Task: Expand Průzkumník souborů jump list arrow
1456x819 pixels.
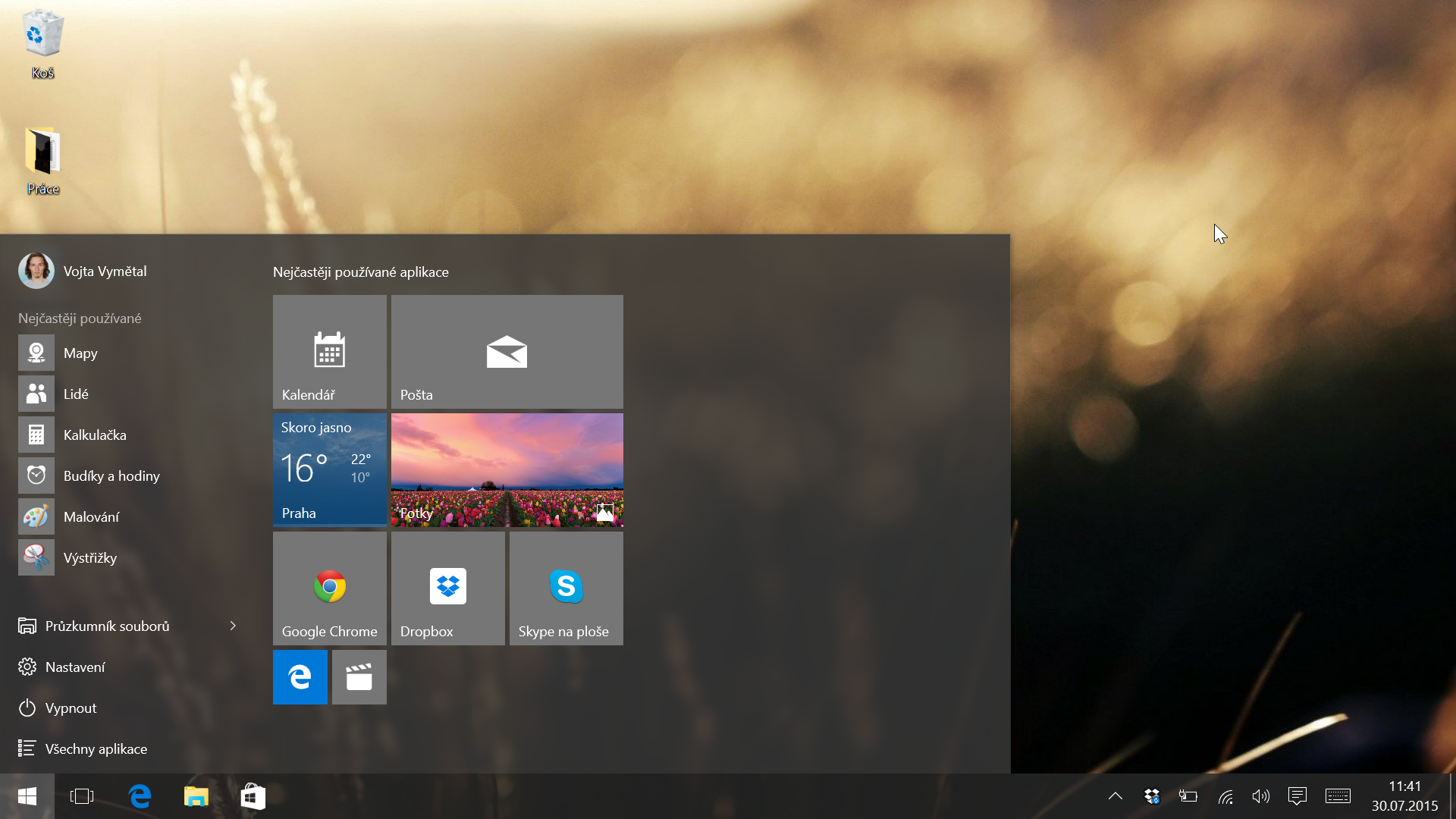Action: click(233, 626)
